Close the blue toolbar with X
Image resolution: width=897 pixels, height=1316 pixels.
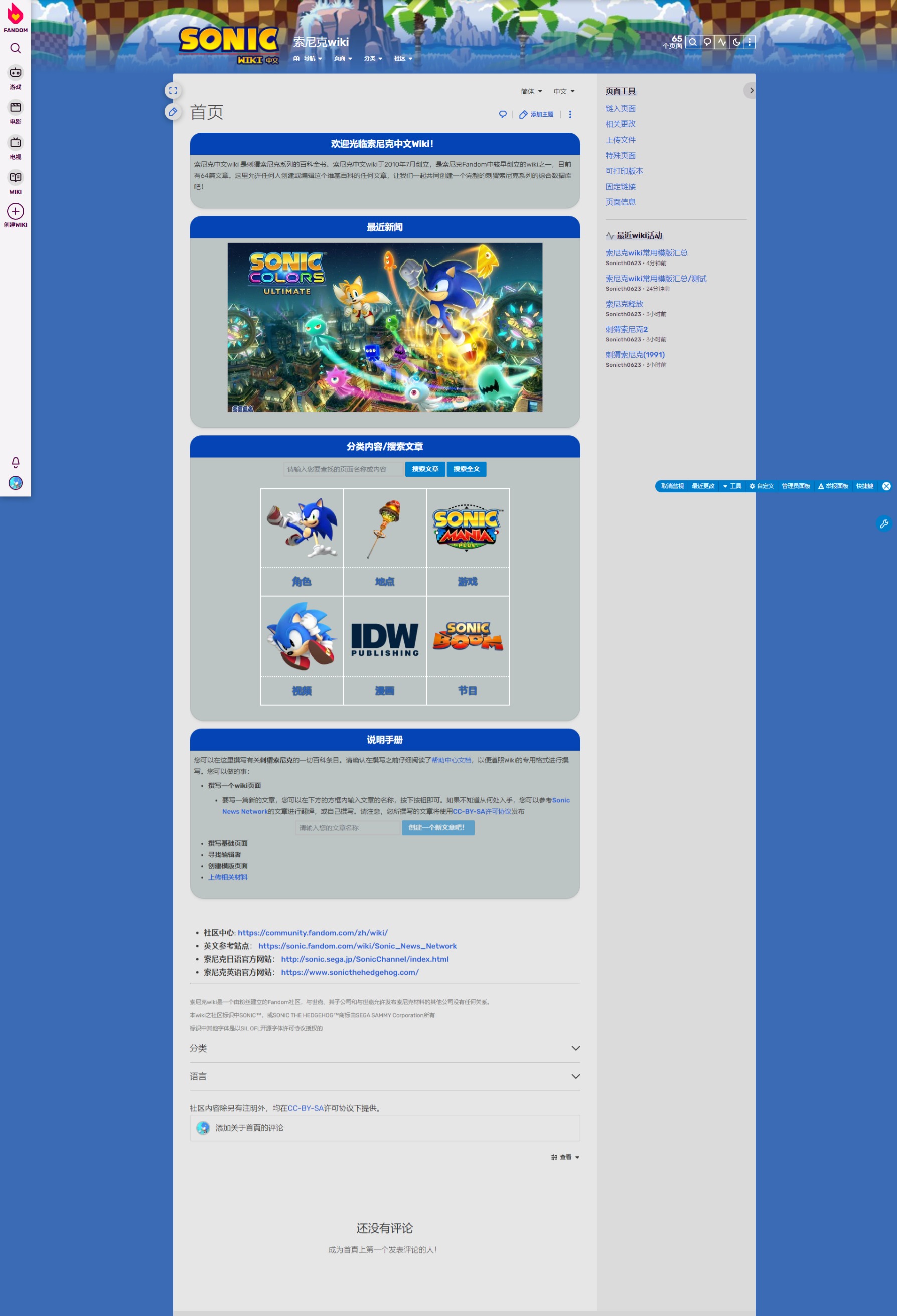886,486
